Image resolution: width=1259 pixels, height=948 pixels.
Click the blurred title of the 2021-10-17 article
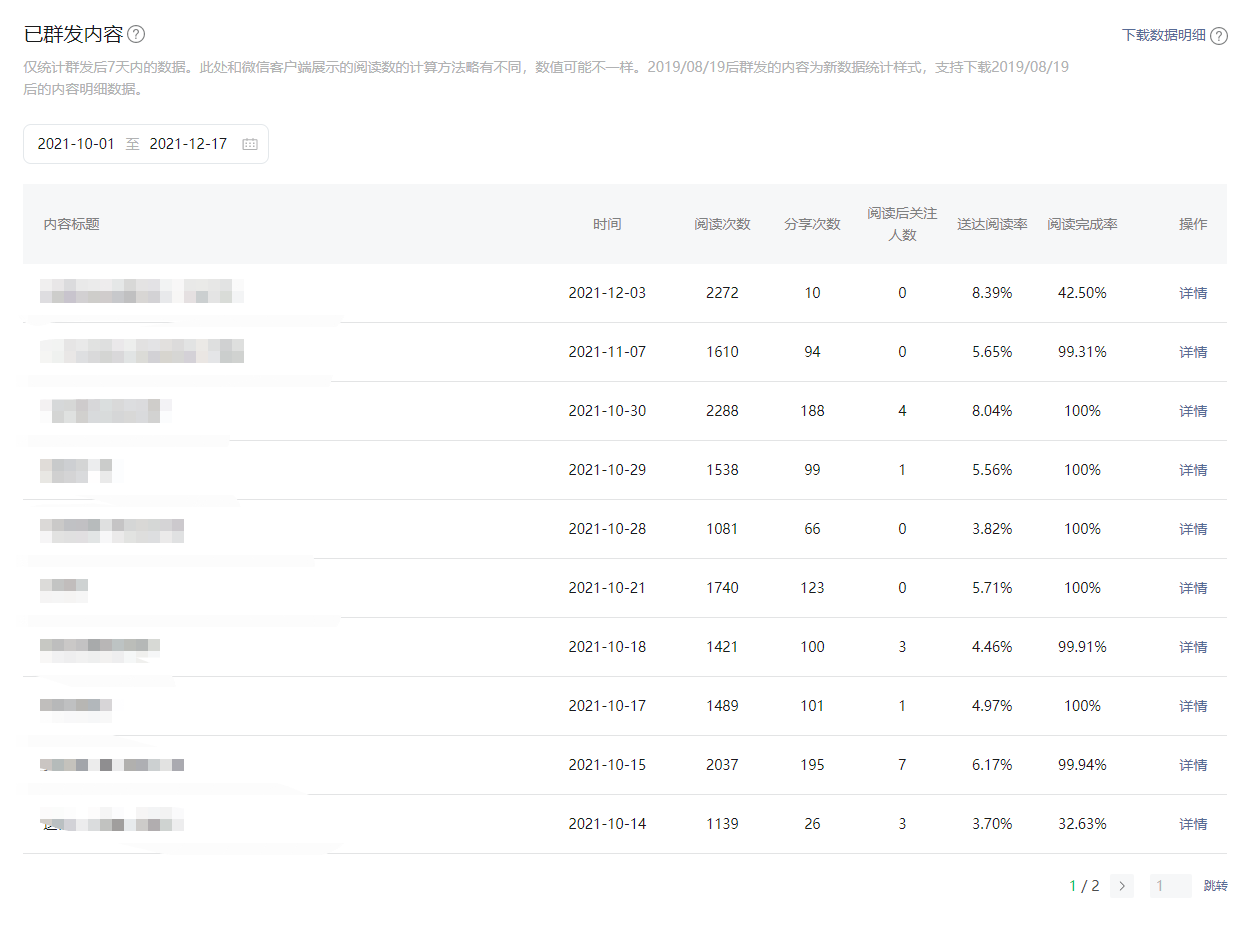point(76,706)
